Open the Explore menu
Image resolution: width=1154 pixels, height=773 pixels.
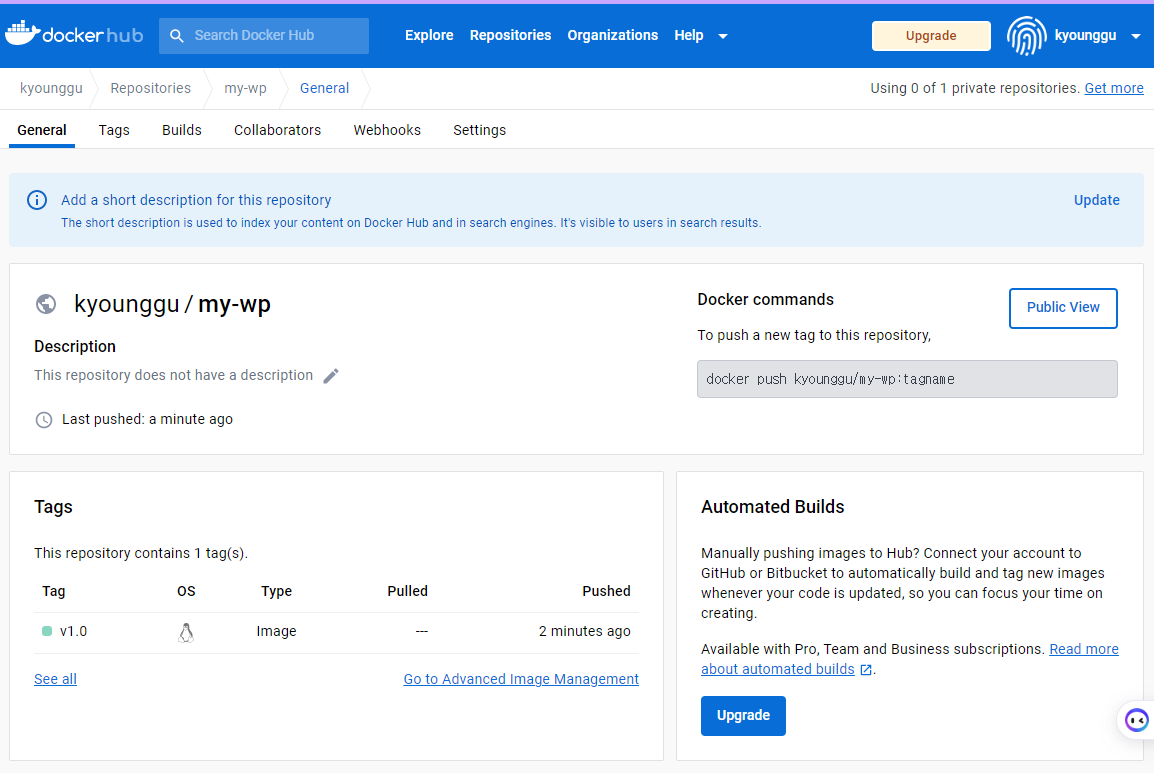(x=429, y=35)
